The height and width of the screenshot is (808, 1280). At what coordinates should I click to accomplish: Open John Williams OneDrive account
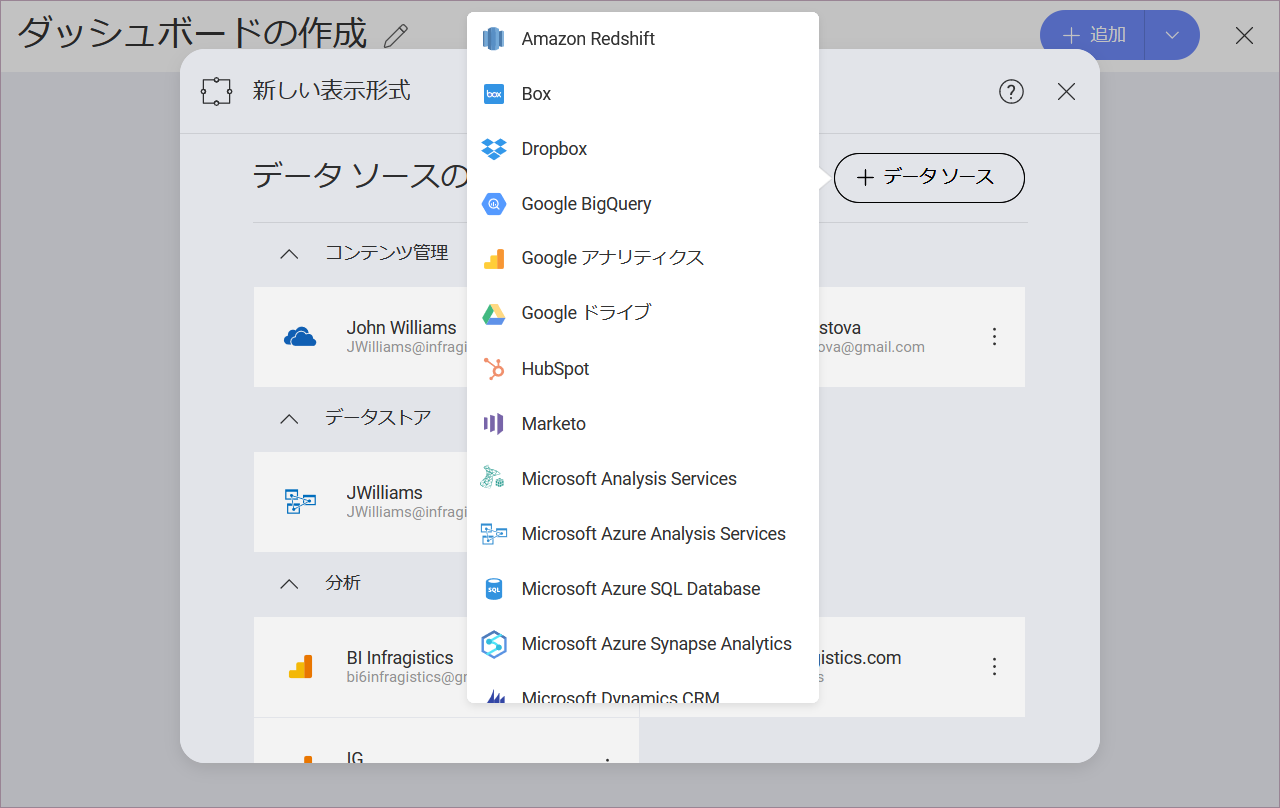tap(361, 337)
